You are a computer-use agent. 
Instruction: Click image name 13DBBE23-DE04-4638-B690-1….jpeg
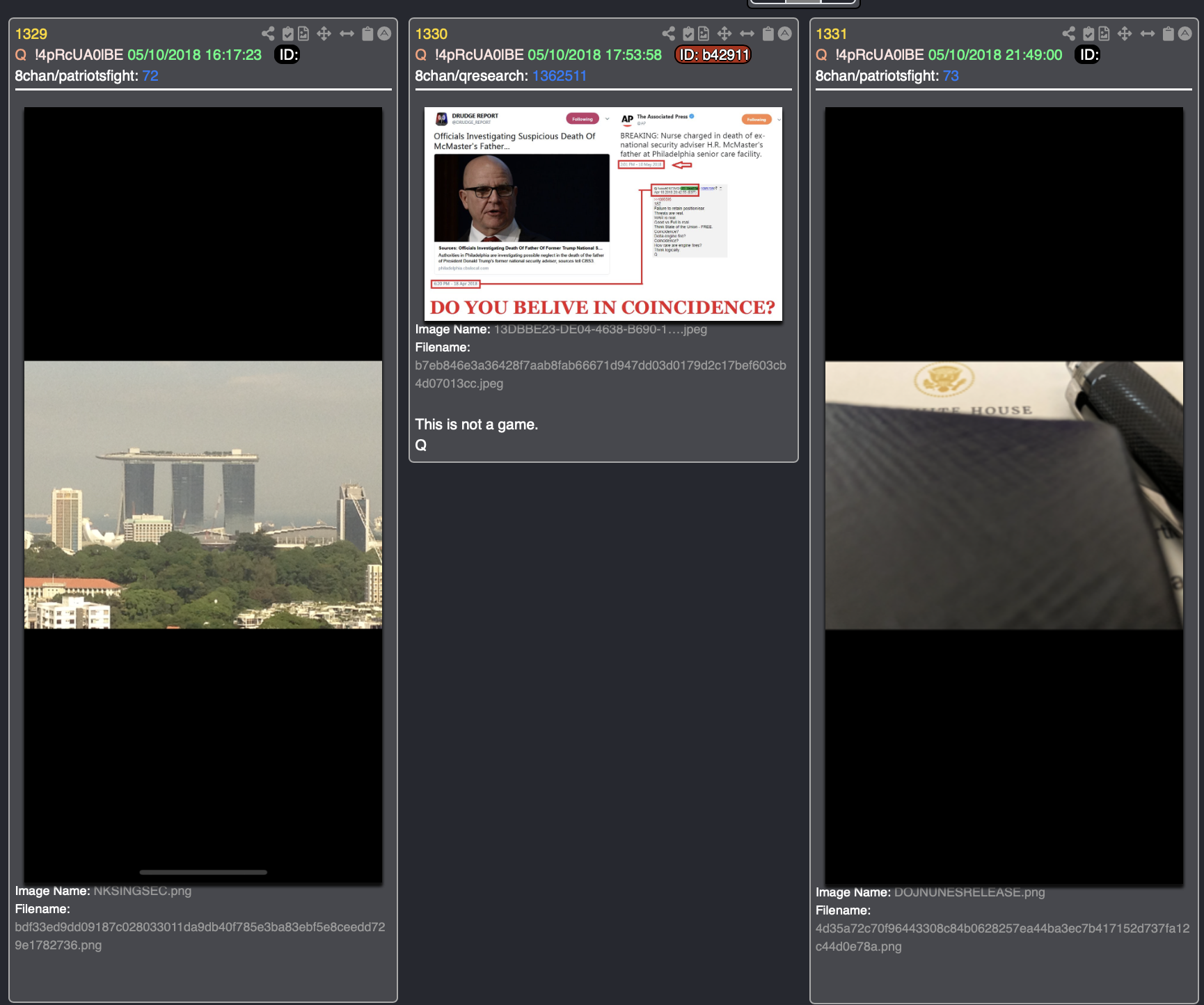(601, 329)
